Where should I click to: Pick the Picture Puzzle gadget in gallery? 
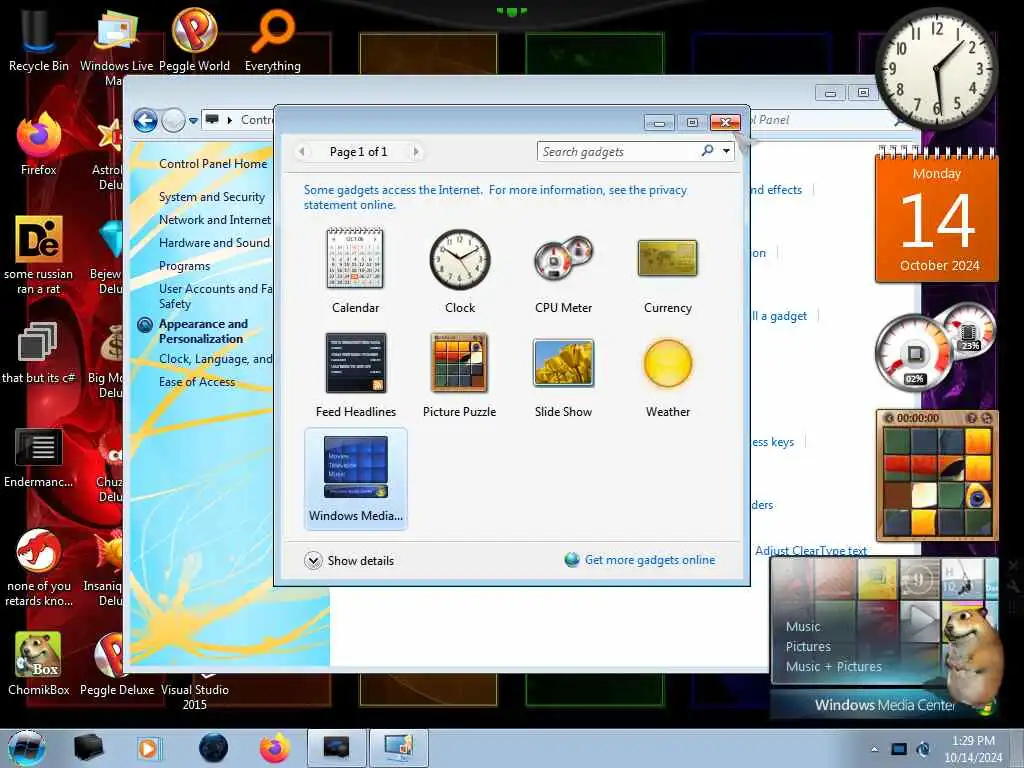coord(460,375)
